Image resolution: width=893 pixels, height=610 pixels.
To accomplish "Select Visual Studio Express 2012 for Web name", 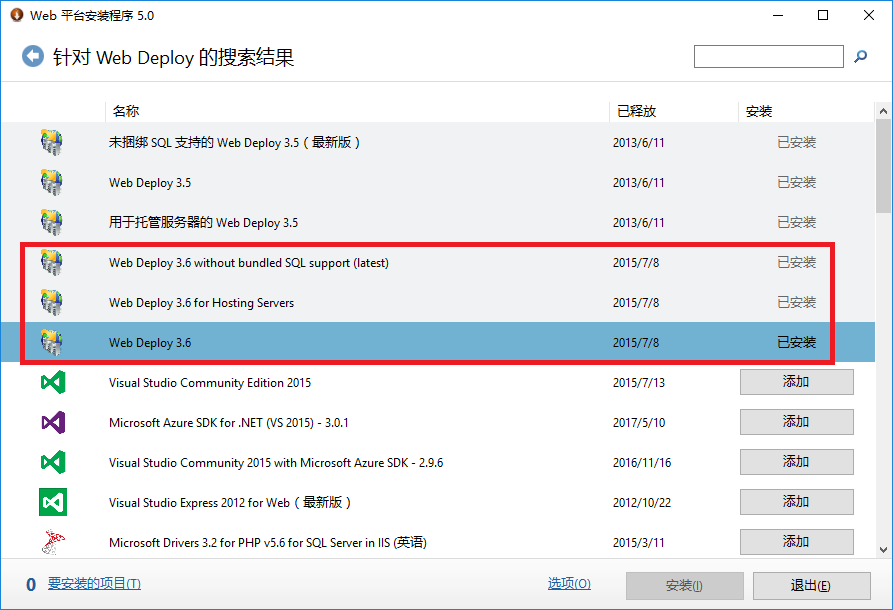I will (x=230, y=502).
